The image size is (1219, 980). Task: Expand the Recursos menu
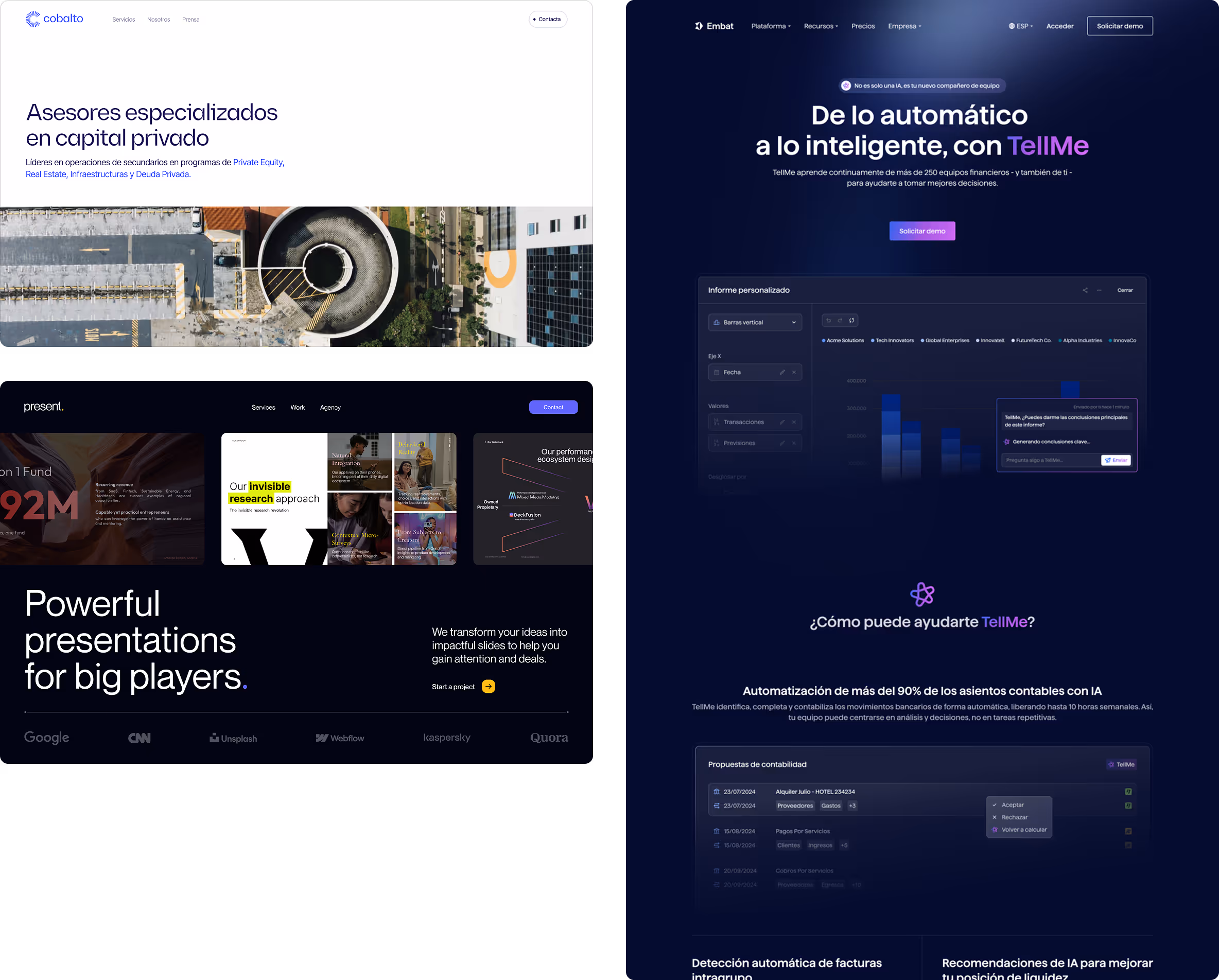(x=821, y=26)
